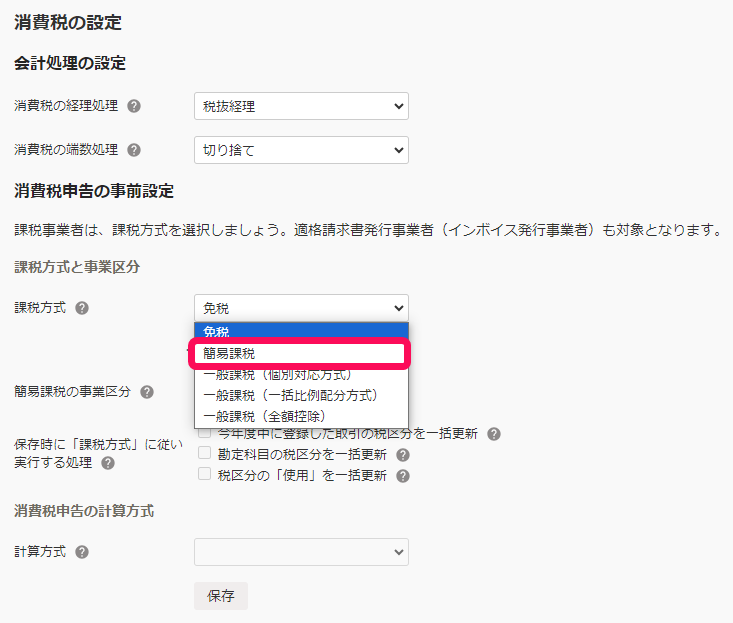
Task: Show help for 税区分の「使用」を一括更新
Action: [x=402, y=476]
